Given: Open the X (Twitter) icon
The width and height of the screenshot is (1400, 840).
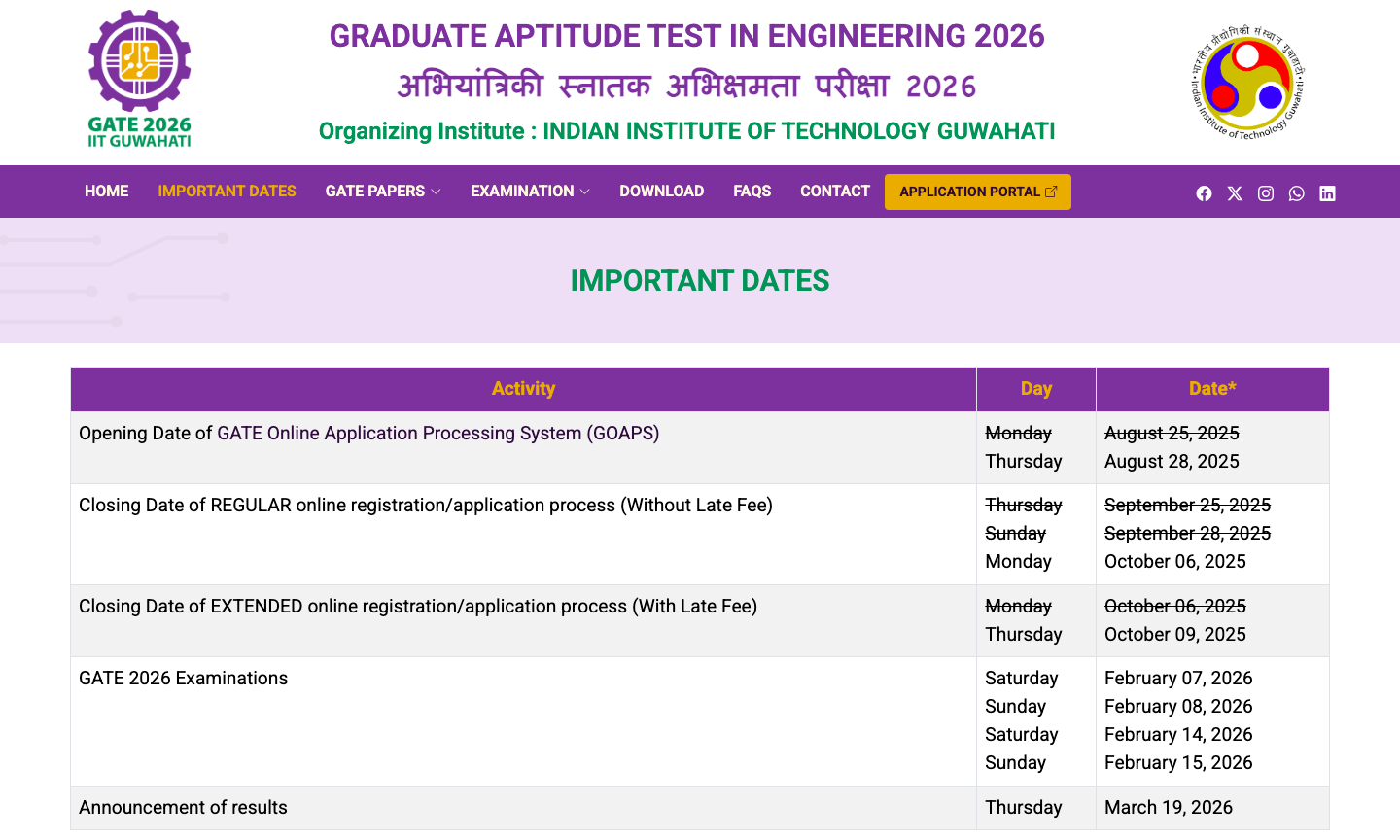Looking at the screenshot, I should [x=1235, y=193].
